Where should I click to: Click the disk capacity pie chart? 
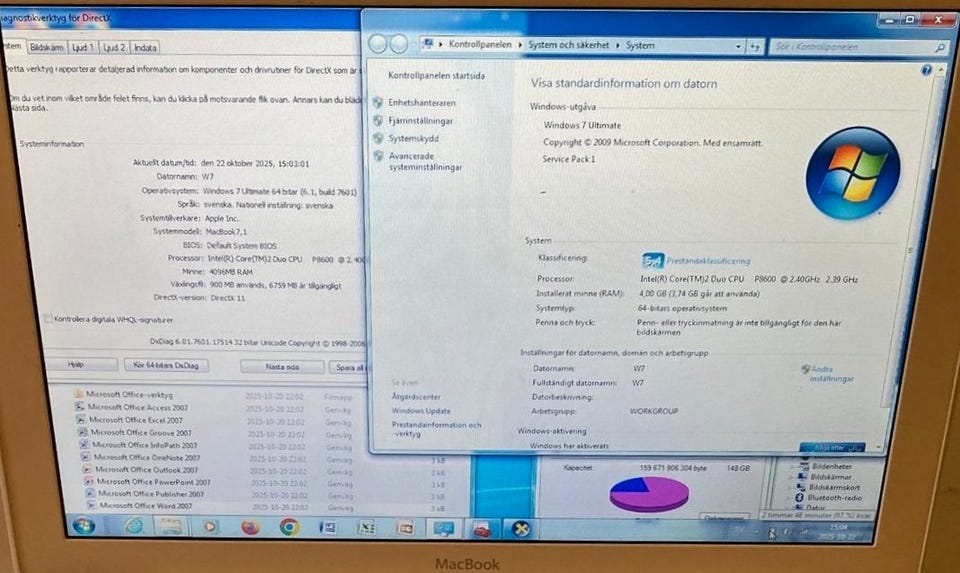pyautogui.click(x=649, y=493)
